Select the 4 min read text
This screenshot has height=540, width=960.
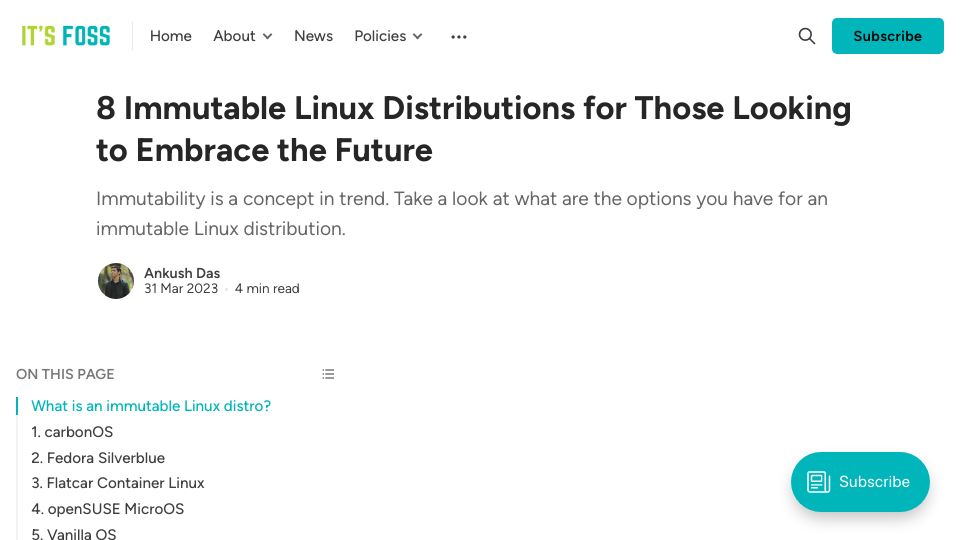[267, 288]
